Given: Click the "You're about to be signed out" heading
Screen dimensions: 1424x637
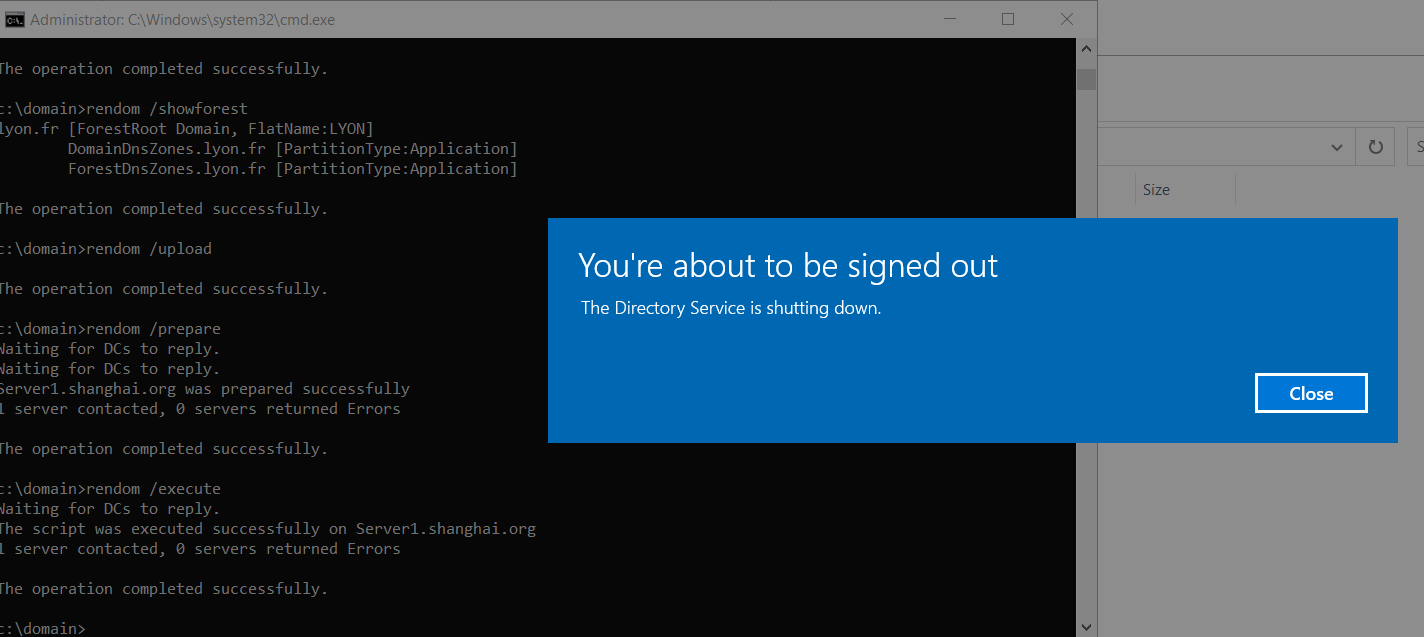Looking at the screenshot, I should pos(788,265).
